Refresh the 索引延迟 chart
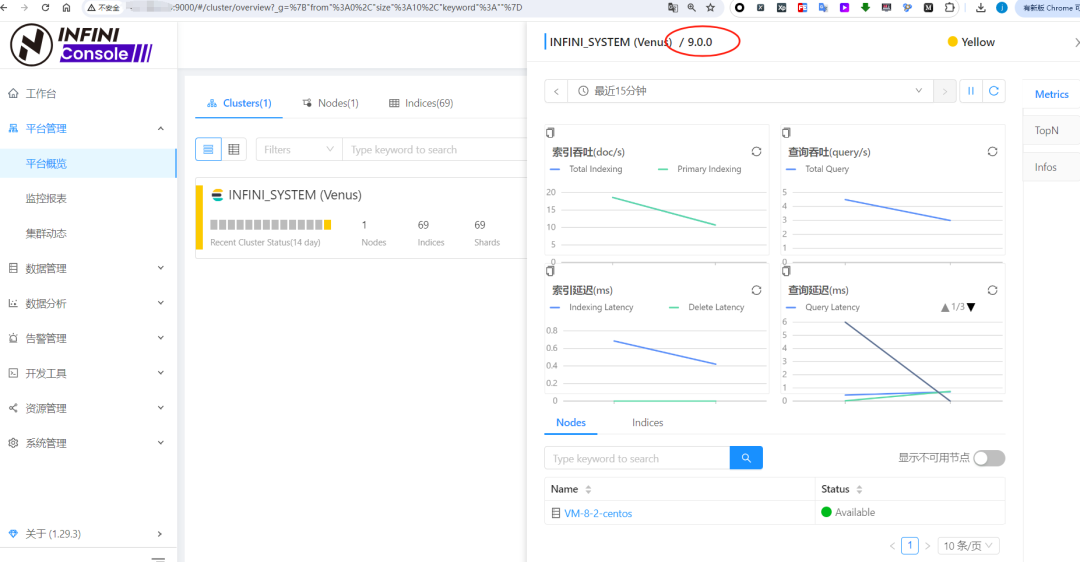This screenshot has height=562, width=1080. [756, 290]
